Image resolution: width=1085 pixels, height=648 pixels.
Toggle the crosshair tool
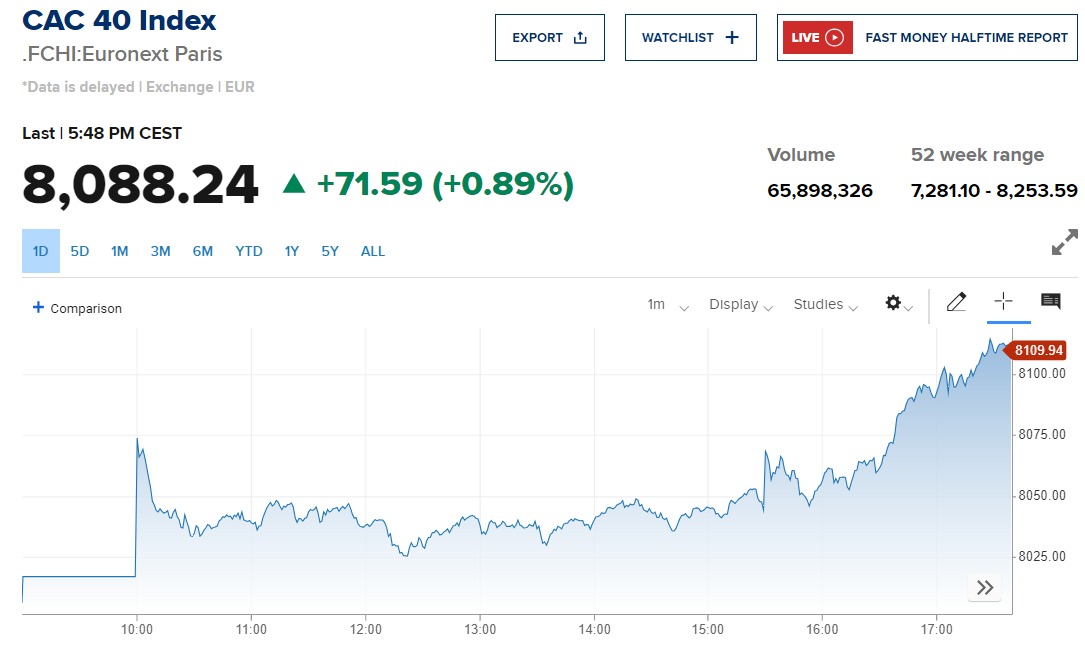[1004, 302]
